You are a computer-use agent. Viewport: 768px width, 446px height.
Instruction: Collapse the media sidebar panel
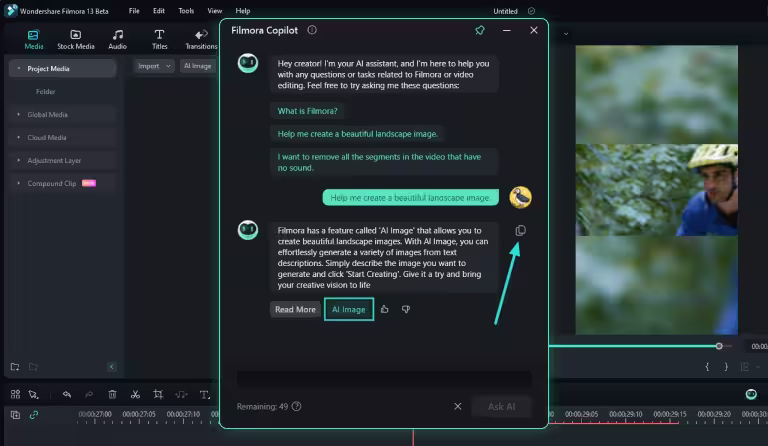point(112,367)
